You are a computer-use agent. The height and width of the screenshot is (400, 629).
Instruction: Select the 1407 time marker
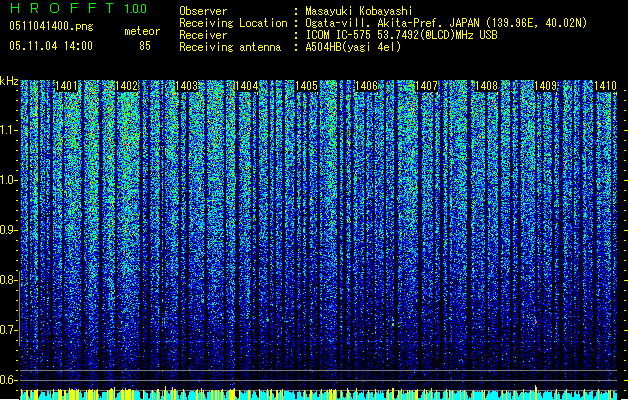[x=426, y=86]
